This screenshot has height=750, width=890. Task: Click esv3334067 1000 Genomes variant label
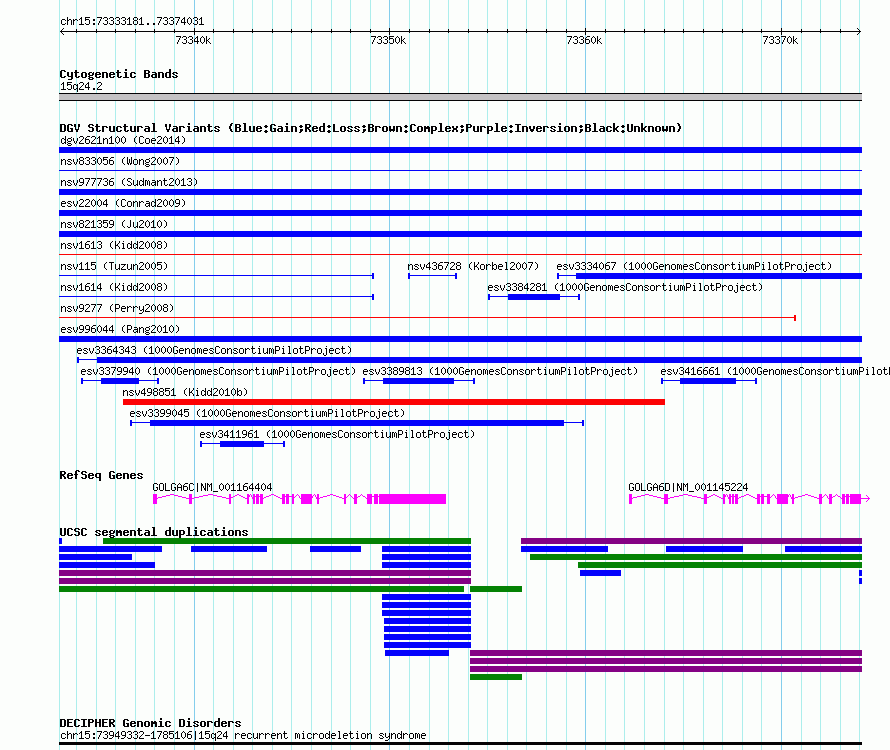pyautogui.click(x=694, y=266)
